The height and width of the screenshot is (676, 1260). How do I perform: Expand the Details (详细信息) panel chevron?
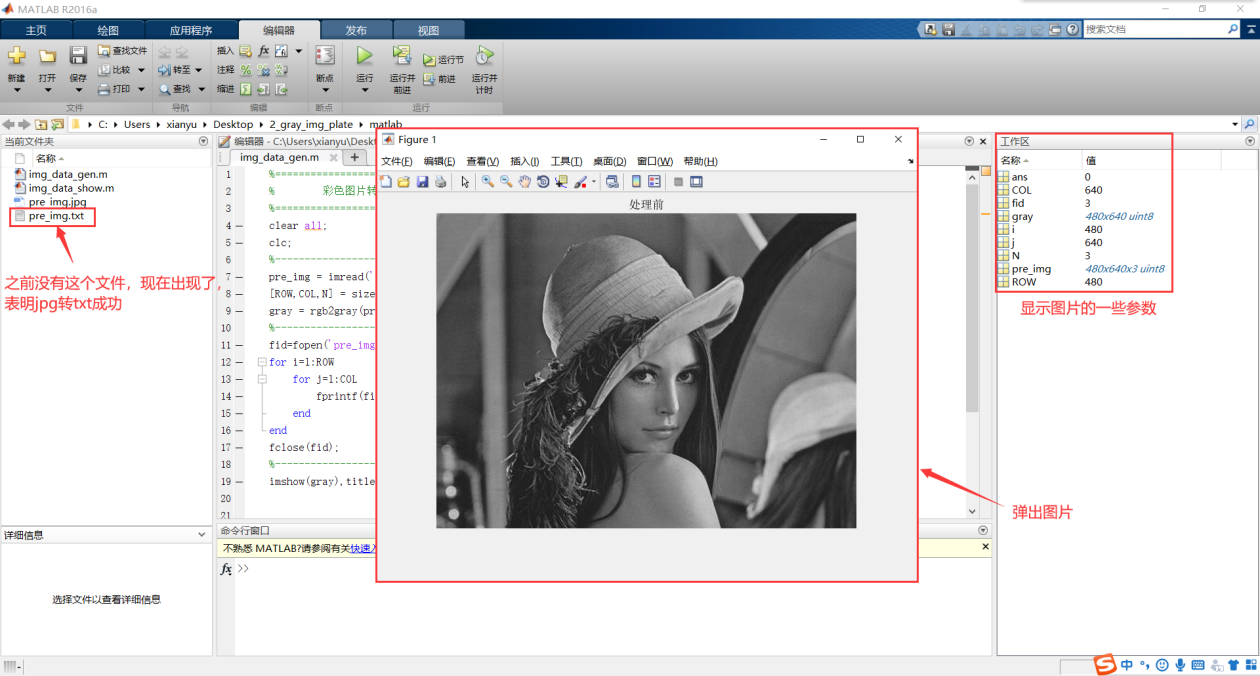[x=202, y=535]
